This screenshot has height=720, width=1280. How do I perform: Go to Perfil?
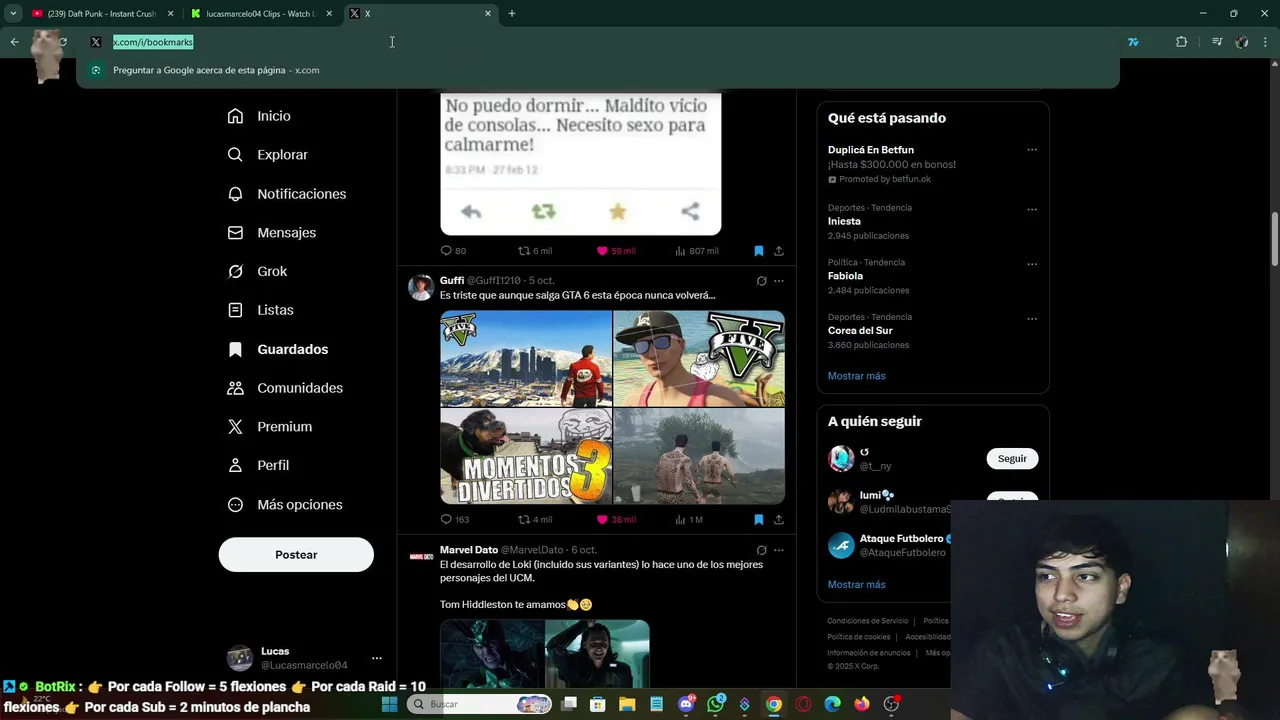(258, 465)
